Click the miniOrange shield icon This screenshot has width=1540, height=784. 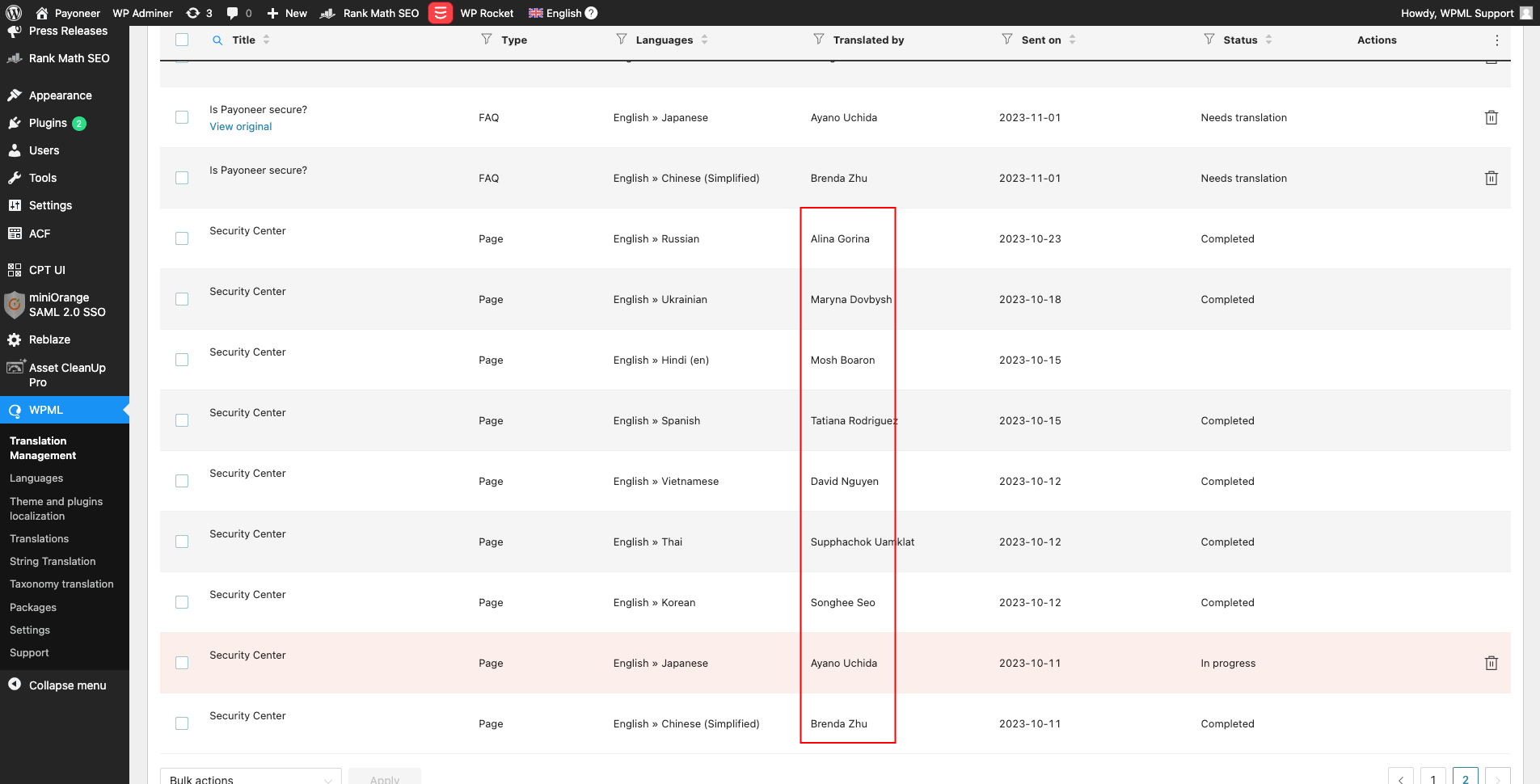15,305
